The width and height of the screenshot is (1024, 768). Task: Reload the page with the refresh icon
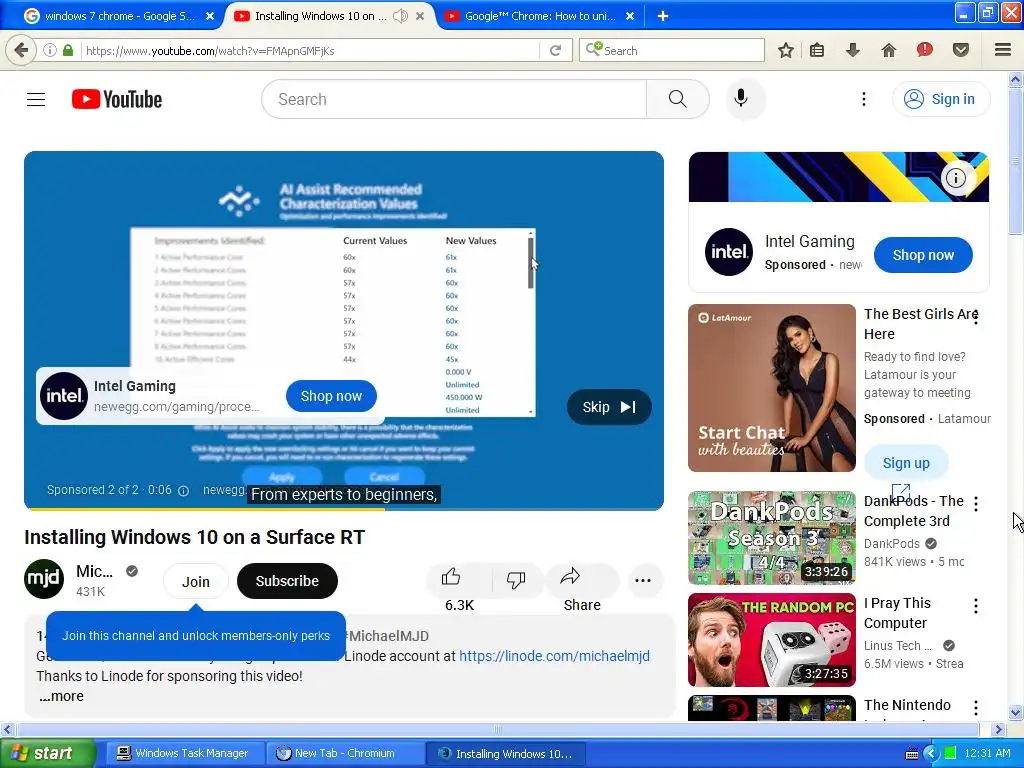(555, 50)
